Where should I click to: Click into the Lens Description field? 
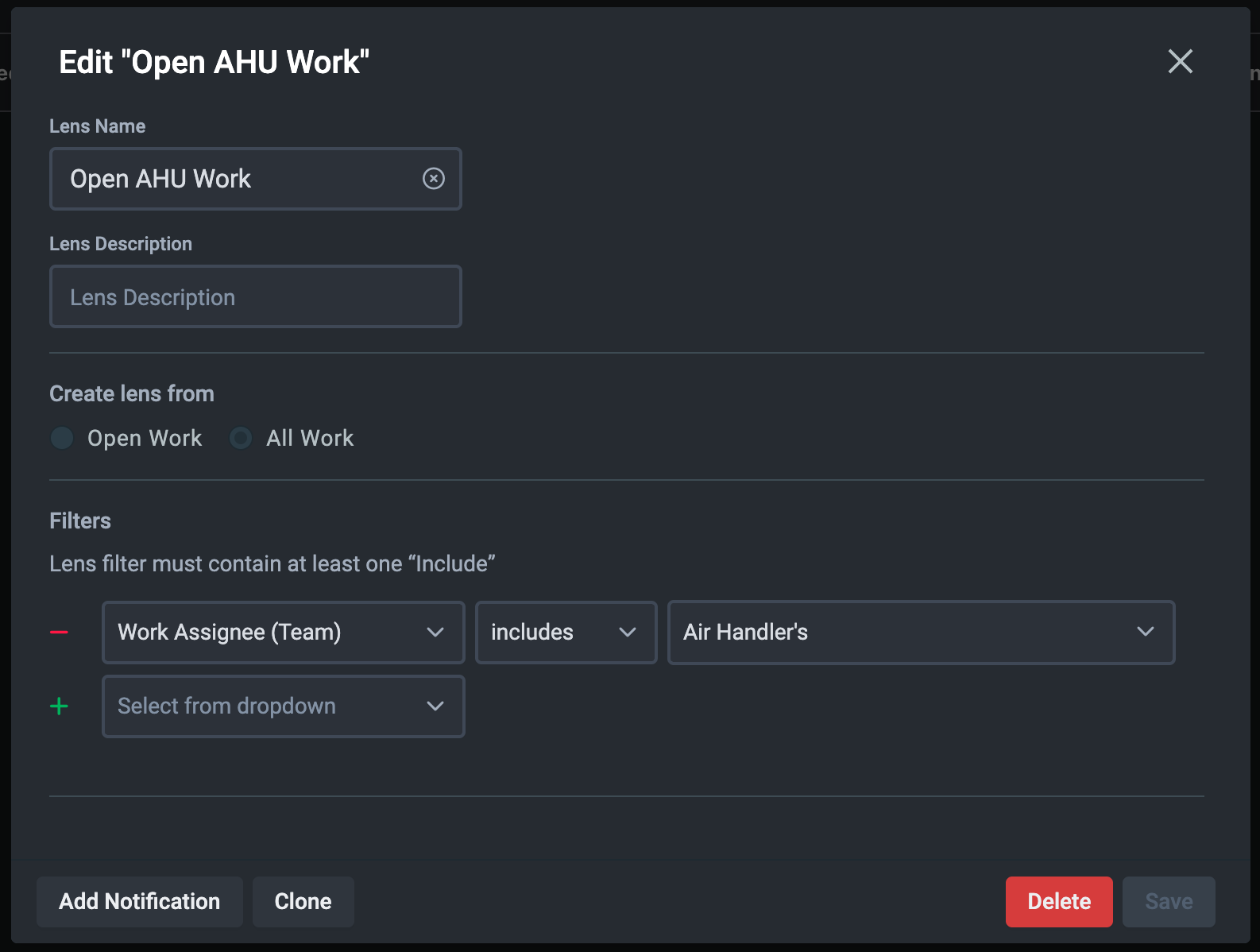tap(255, 297)
